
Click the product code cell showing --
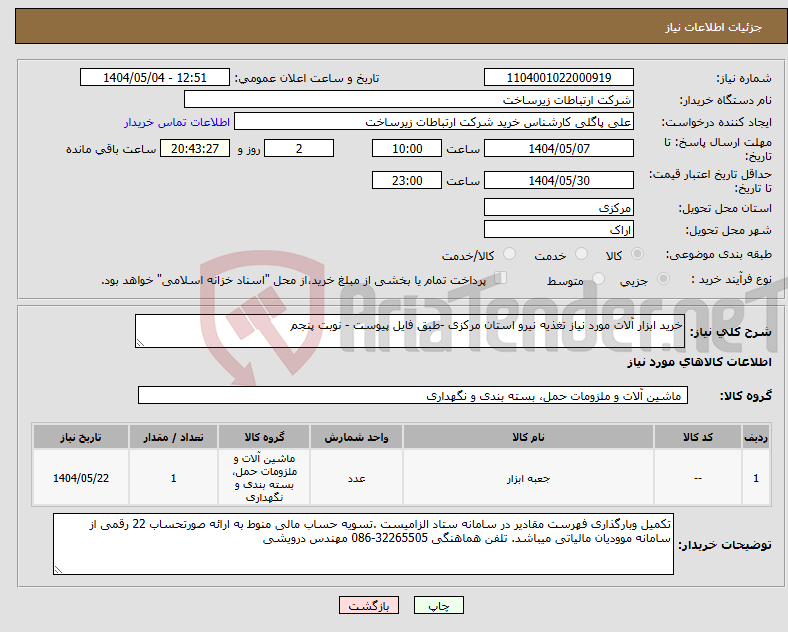click(x=698, y=478)
